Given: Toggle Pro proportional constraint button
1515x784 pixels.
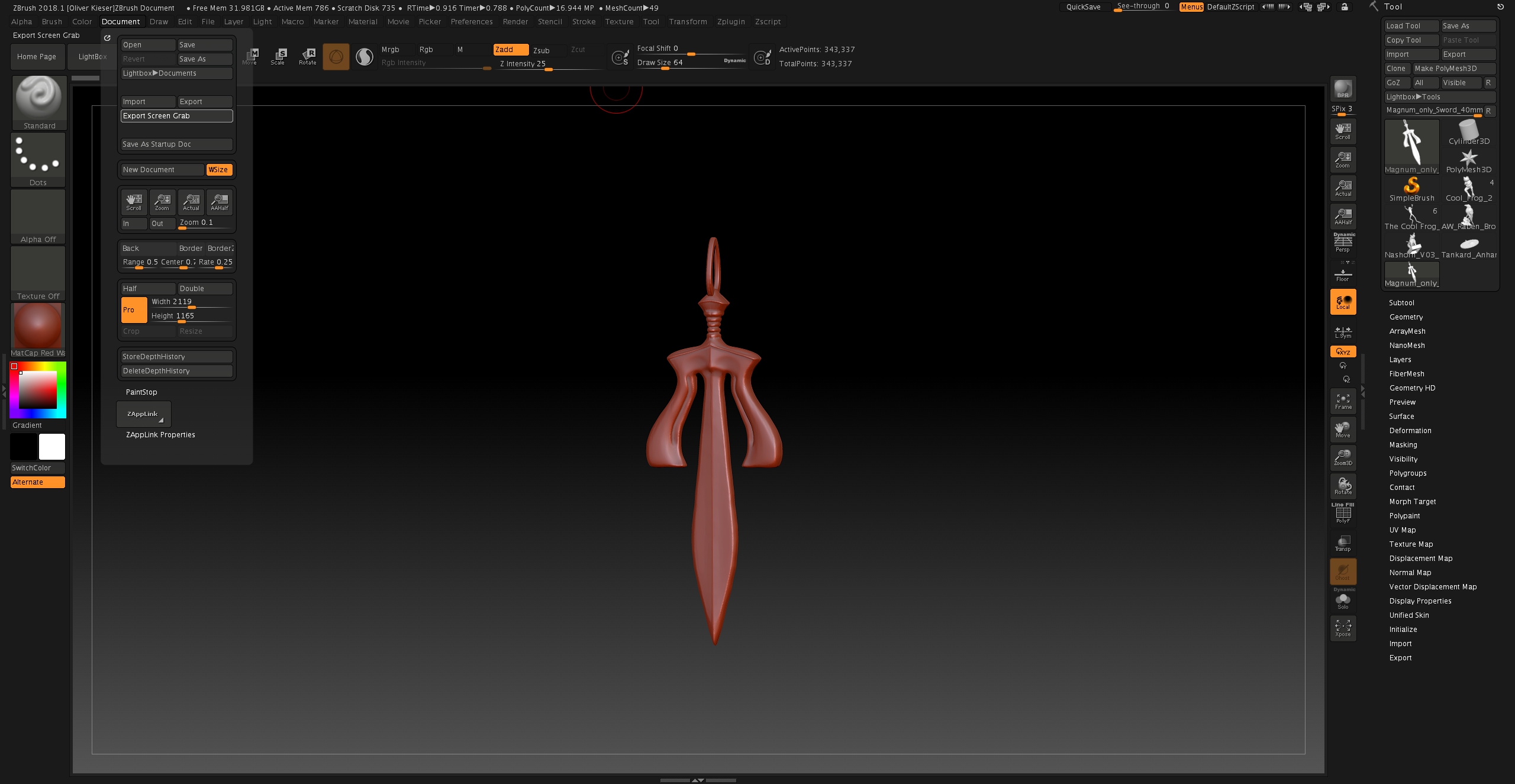Looking at the screenshot, I should (x=134, y=310).
